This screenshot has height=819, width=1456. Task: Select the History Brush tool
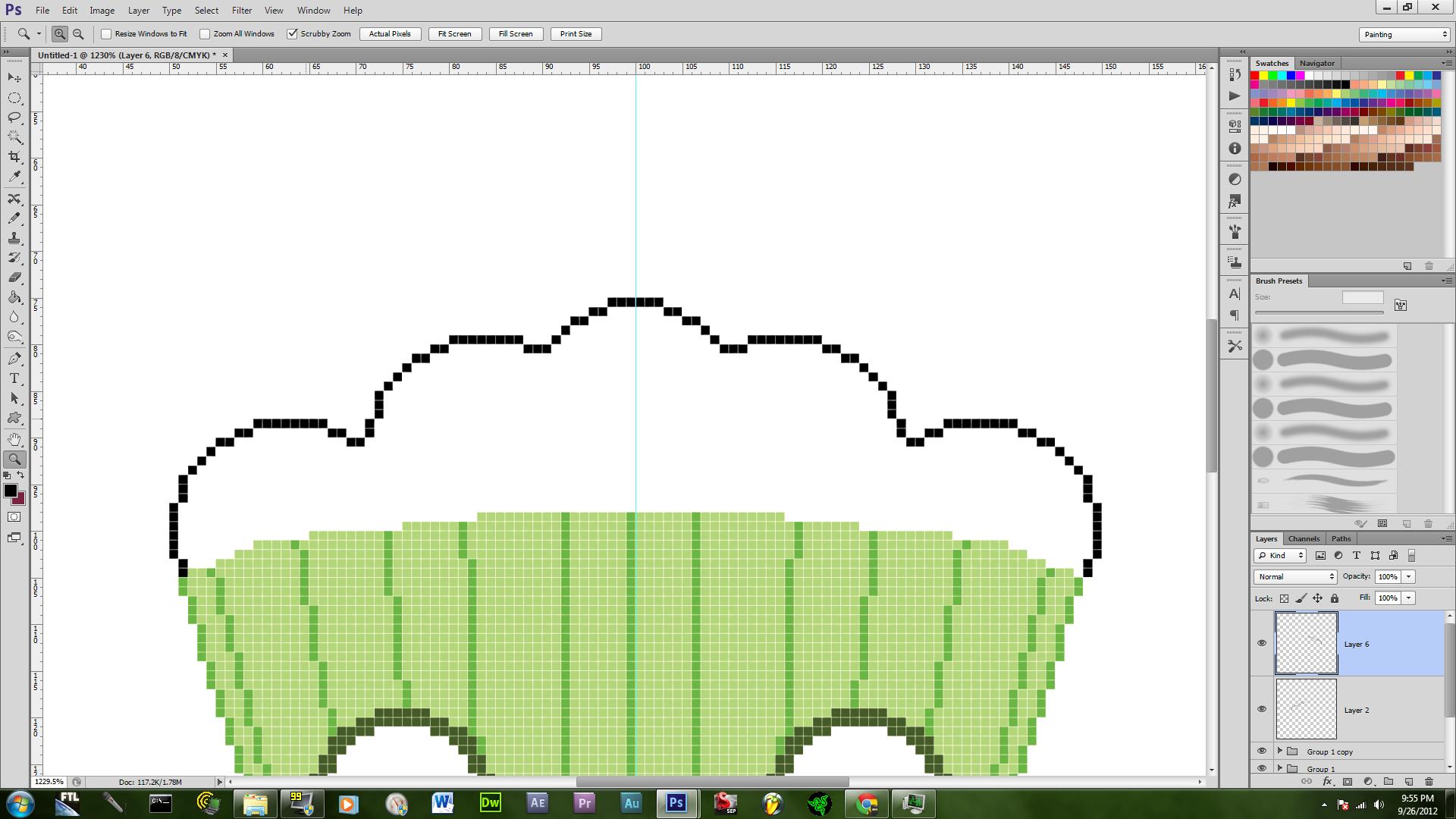pyautogui.click(x=14, y=258)
